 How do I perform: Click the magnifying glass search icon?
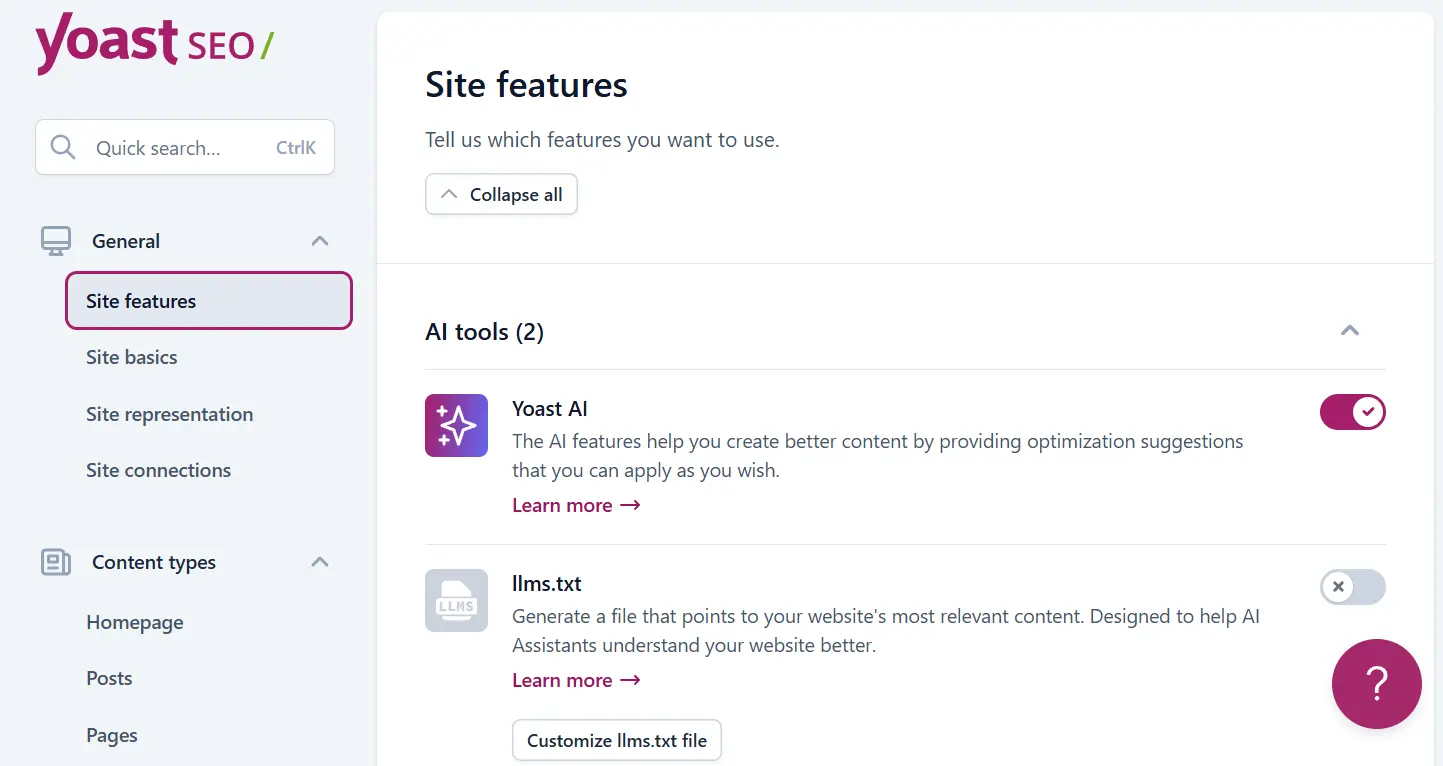click(x=62, y=147)
